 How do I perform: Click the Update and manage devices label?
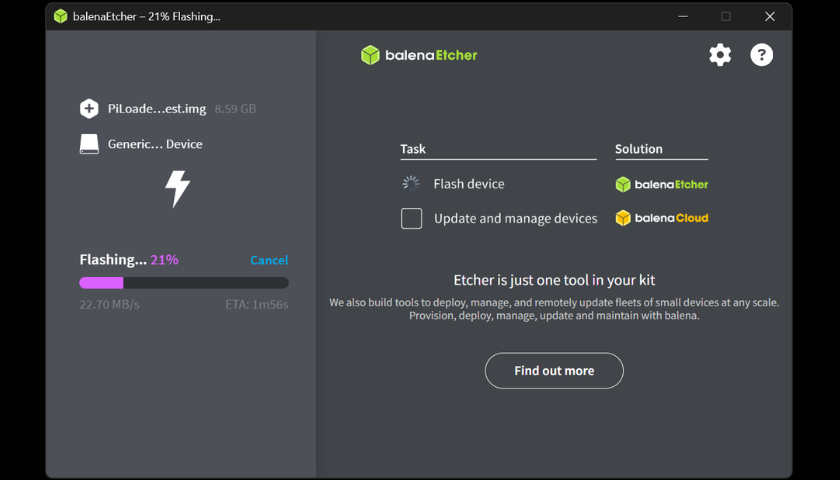click(x=515, y=219)
